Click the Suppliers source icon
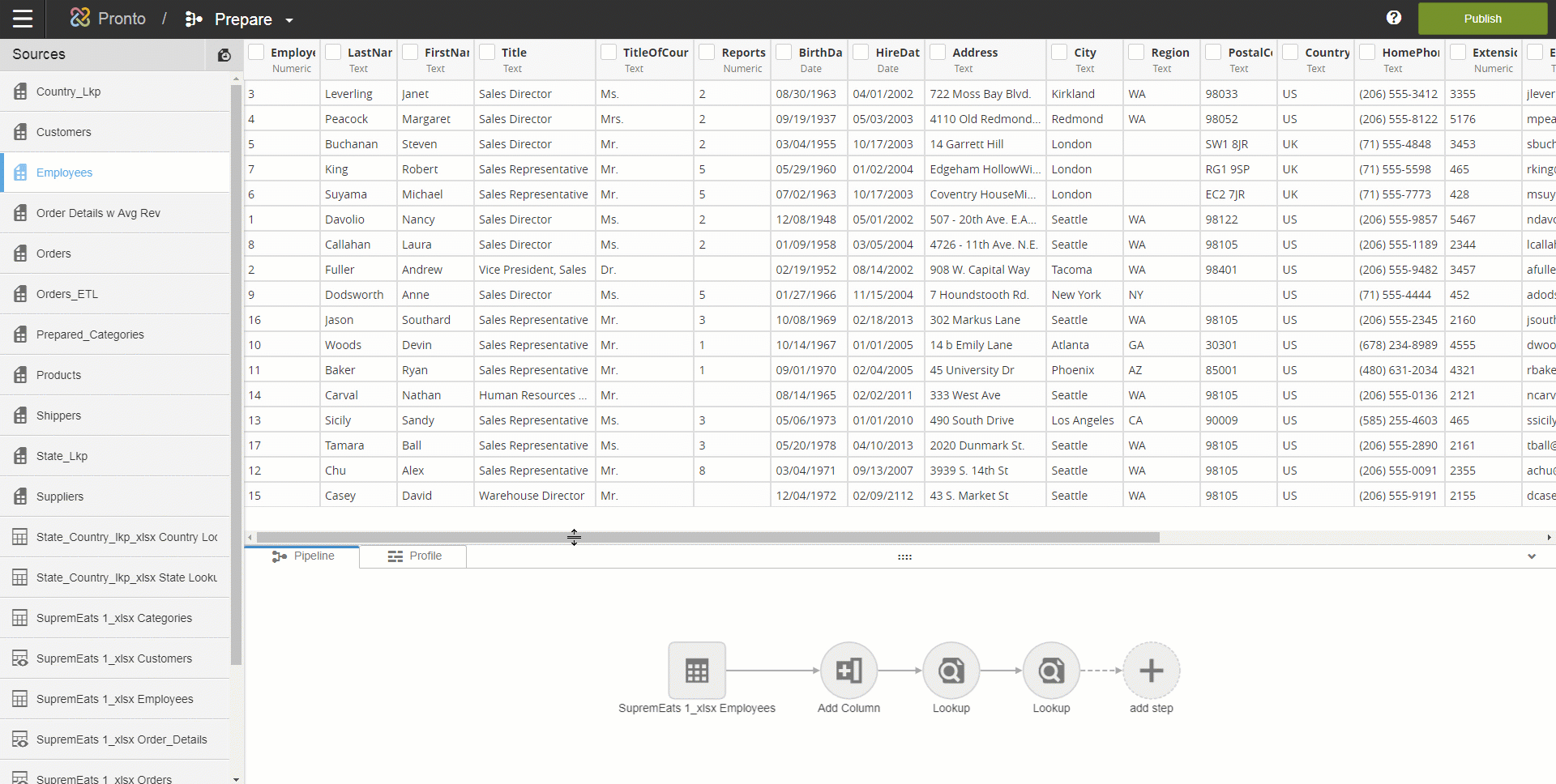Image resolution: width=1556 pixels, height=784 pixels. 20,496
